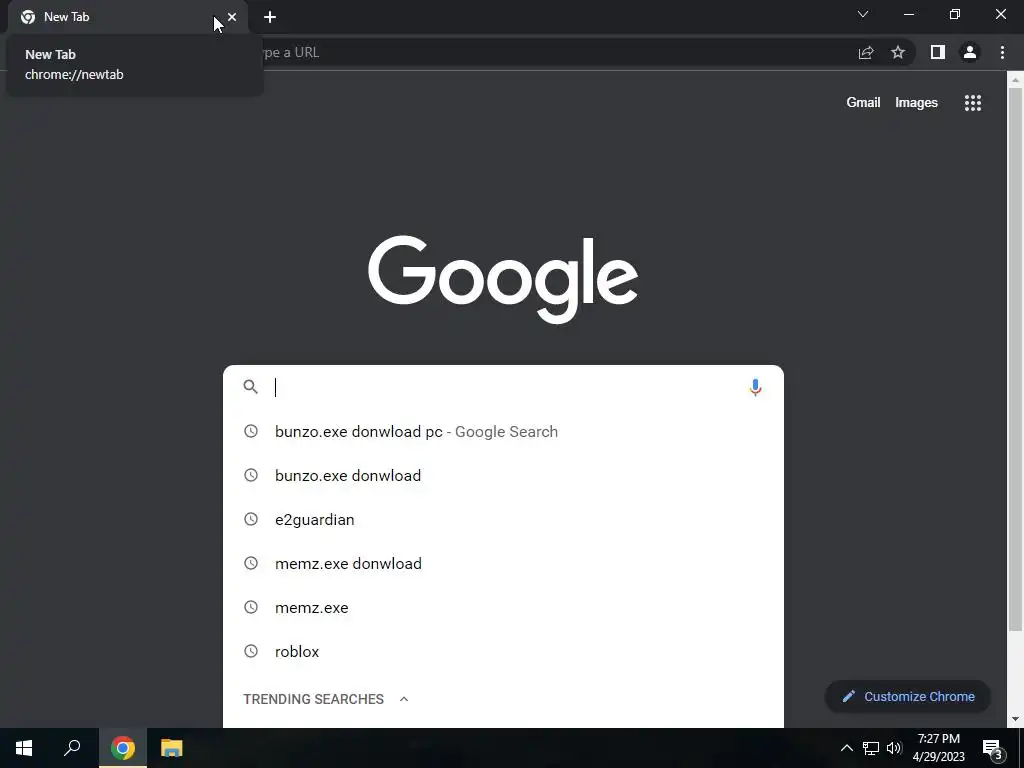Close the New Tab browser tab
Screen dimensions: 1024x768
coord(232,17)
